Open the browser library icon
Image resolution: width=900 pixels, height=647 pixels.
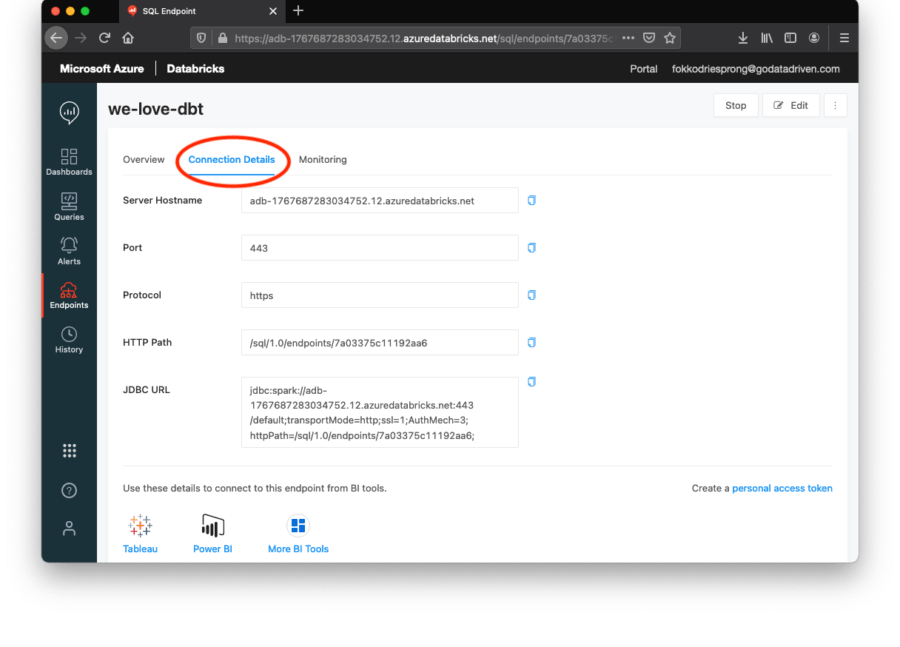point(766,38)
